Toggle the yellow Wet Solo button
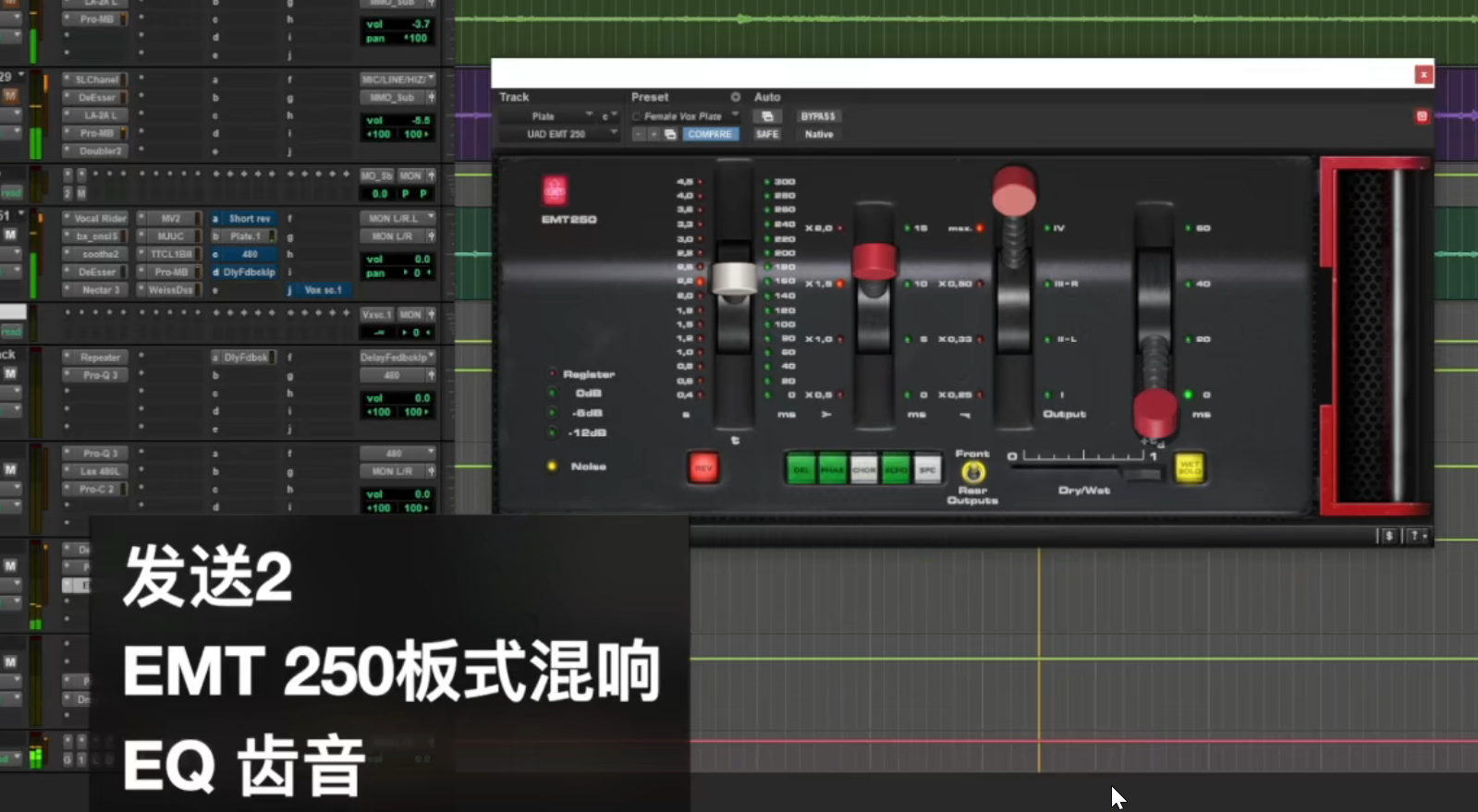This screenshot has height=812, width=1478. pyautogui.click(x=1189, y=468)
